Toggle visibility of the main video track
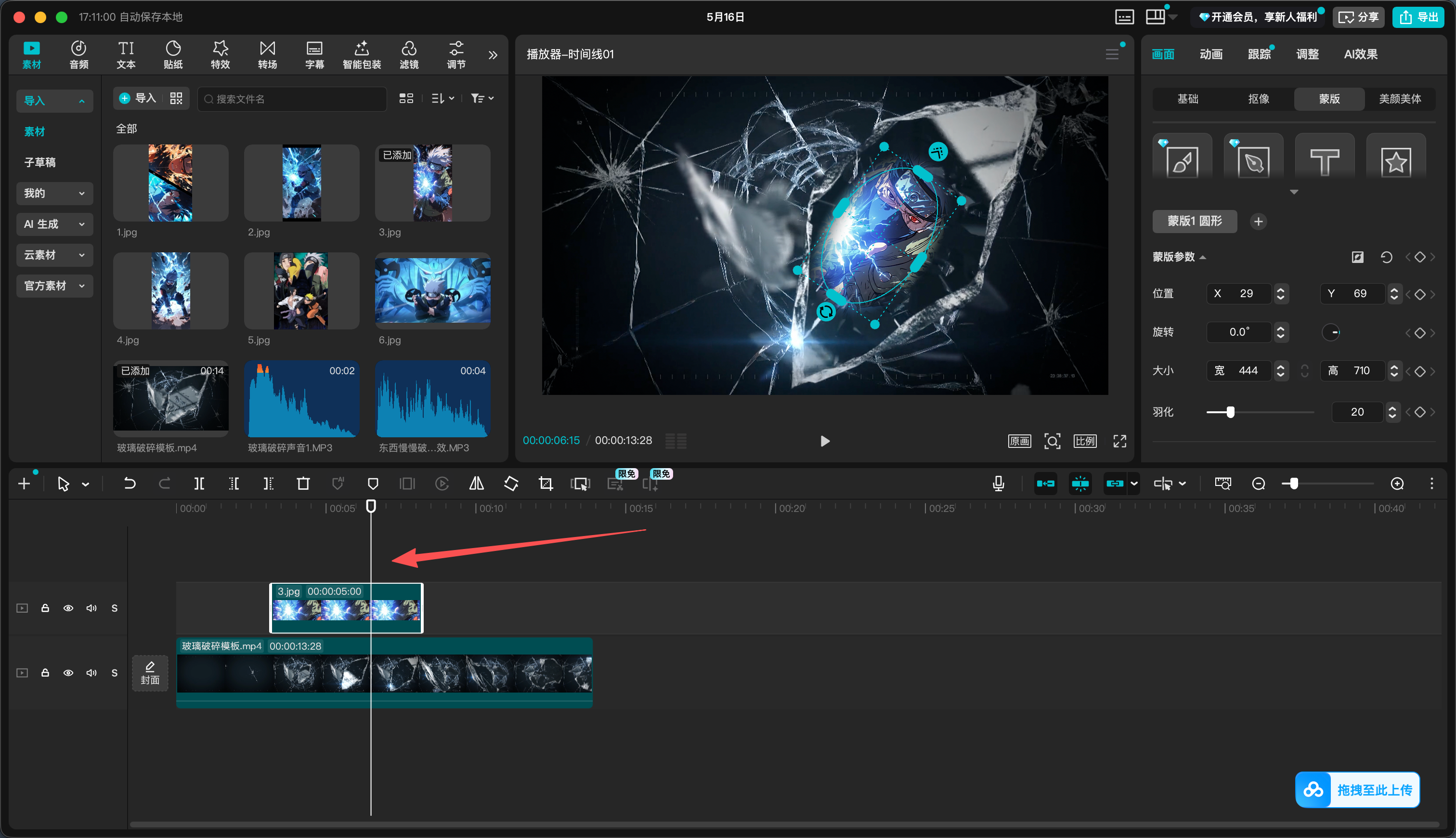 coord(68,672)
